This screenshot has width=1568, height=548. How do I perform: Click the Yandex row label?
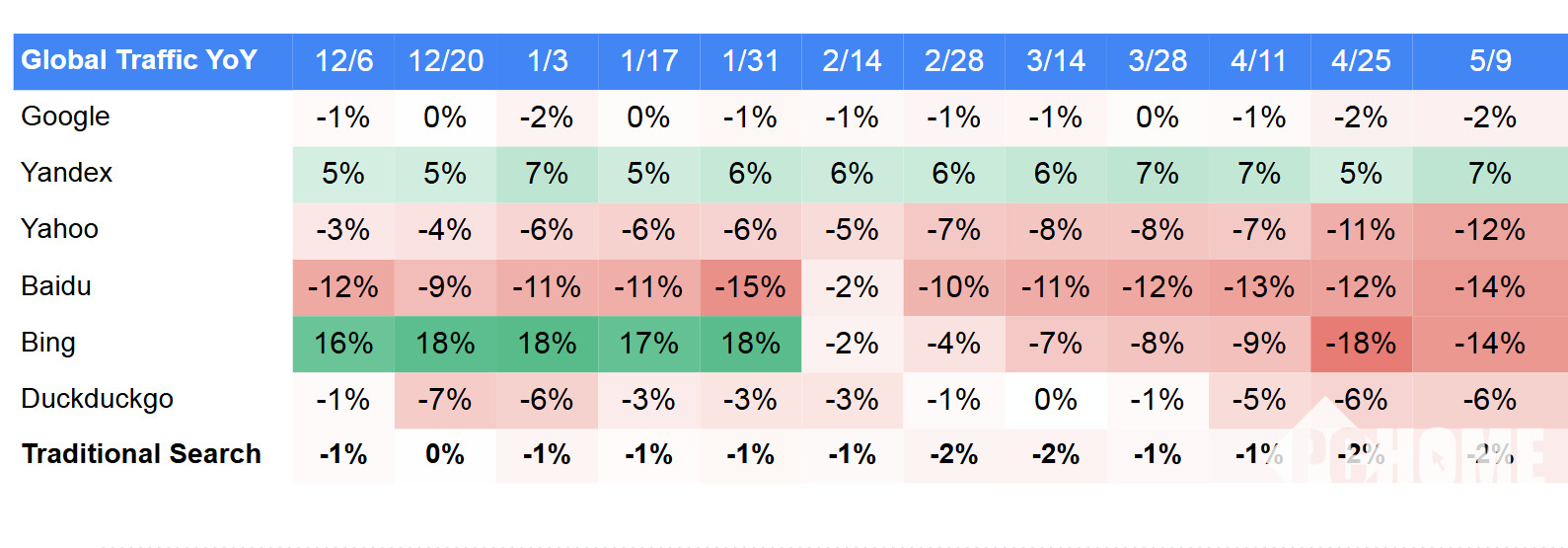(66, 173)
